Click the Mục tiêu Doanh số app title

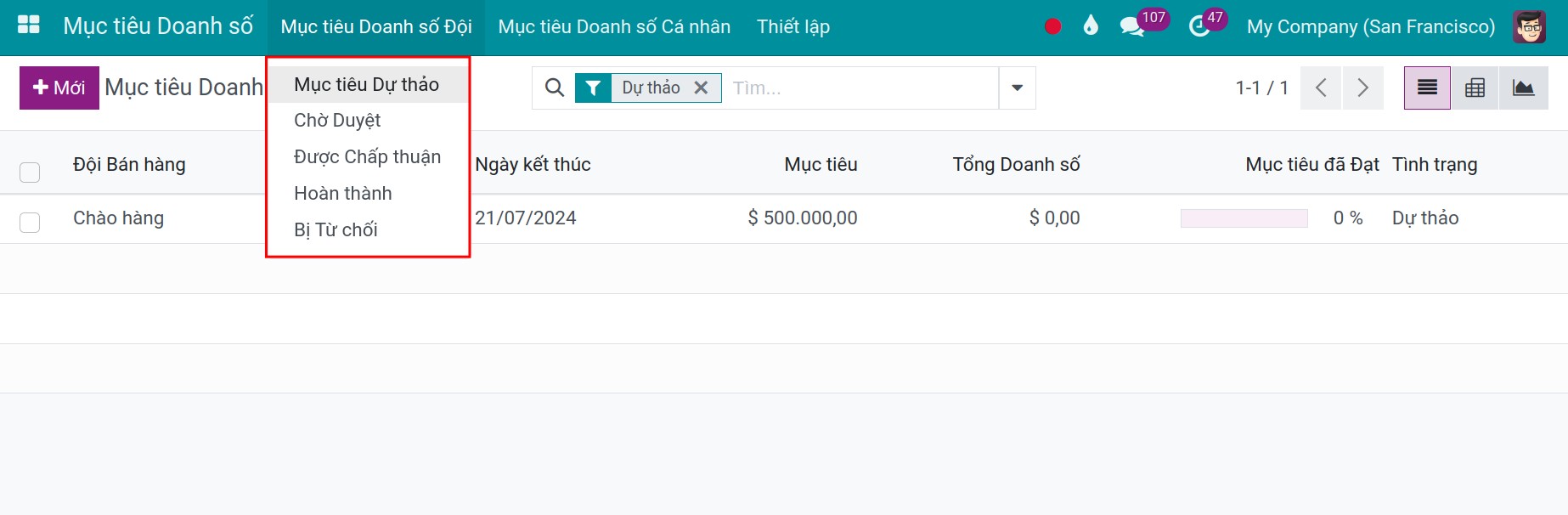158,26
